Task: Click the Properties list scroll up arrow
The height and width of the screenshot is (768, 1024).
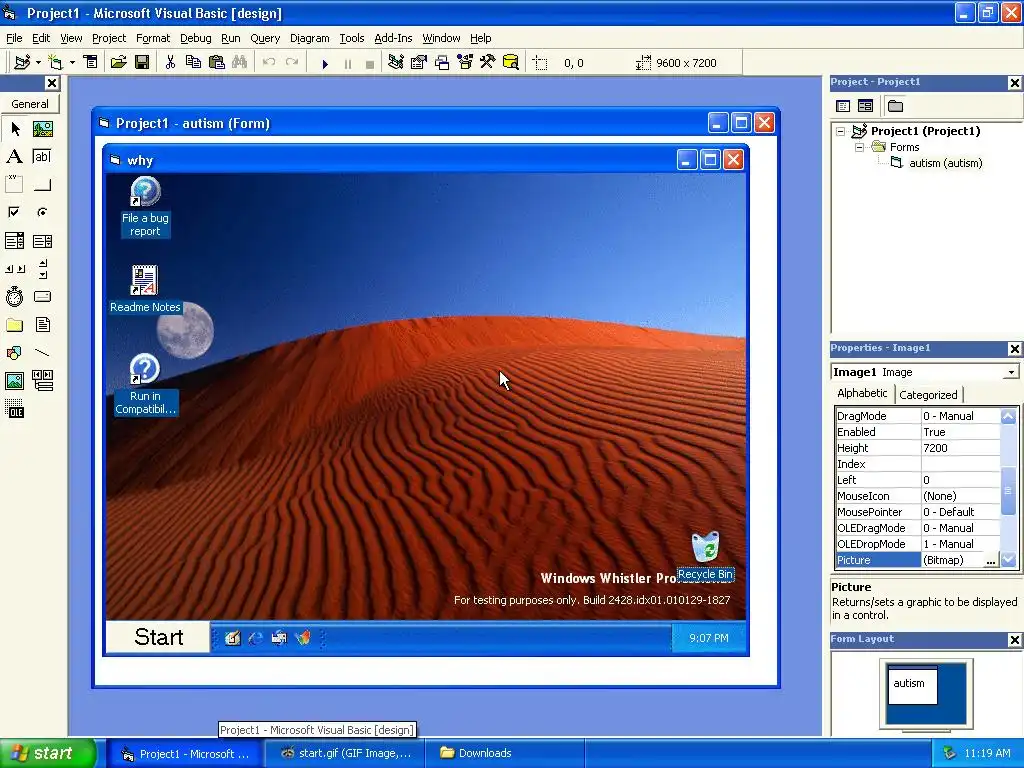Action: pyautogui.click(x=1008, y=416)
